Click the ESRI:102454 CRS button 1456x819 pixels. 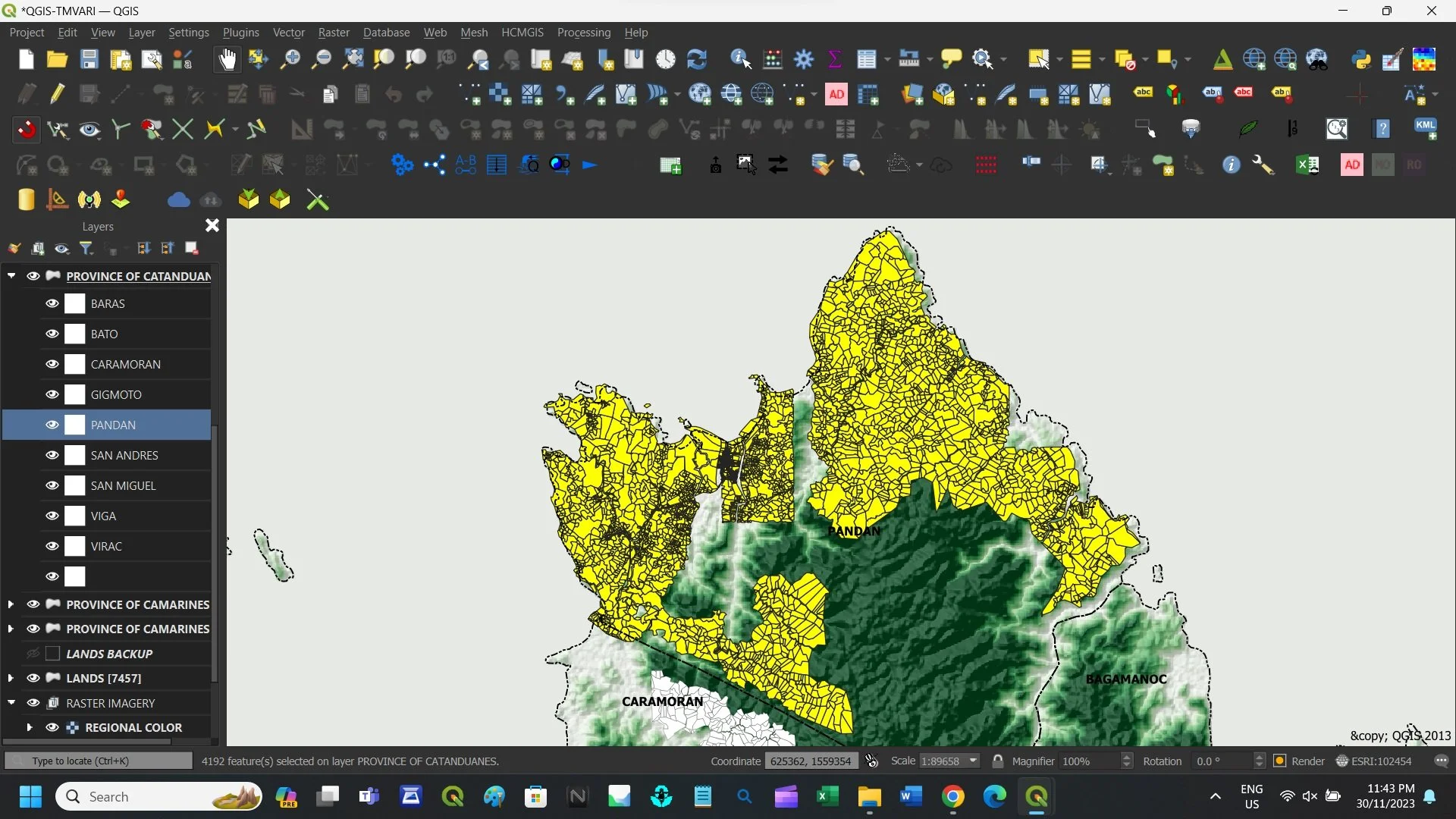click(x=1374, y=761)
